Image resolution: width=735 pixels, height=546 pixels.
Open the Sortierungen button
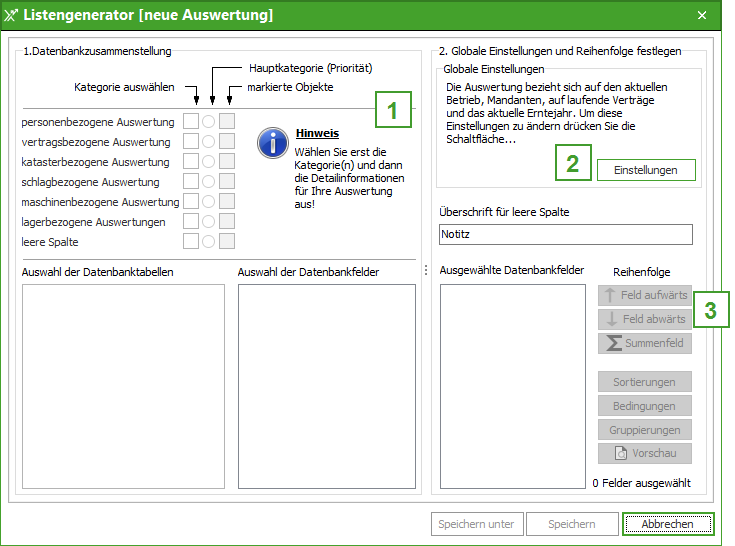645,382
